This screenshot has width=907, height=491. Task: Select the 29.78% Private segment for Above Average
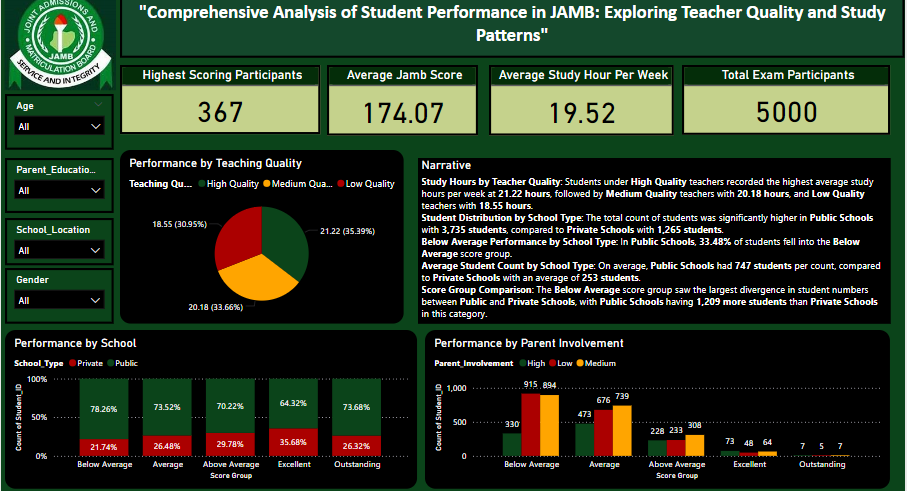(x=230, y=444)
